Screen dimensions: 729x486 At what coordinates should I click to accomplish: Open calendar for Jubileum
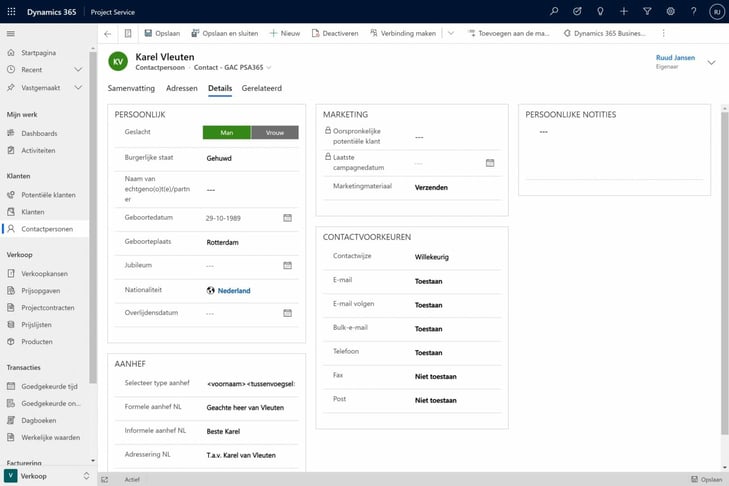(x=287, y=265)
